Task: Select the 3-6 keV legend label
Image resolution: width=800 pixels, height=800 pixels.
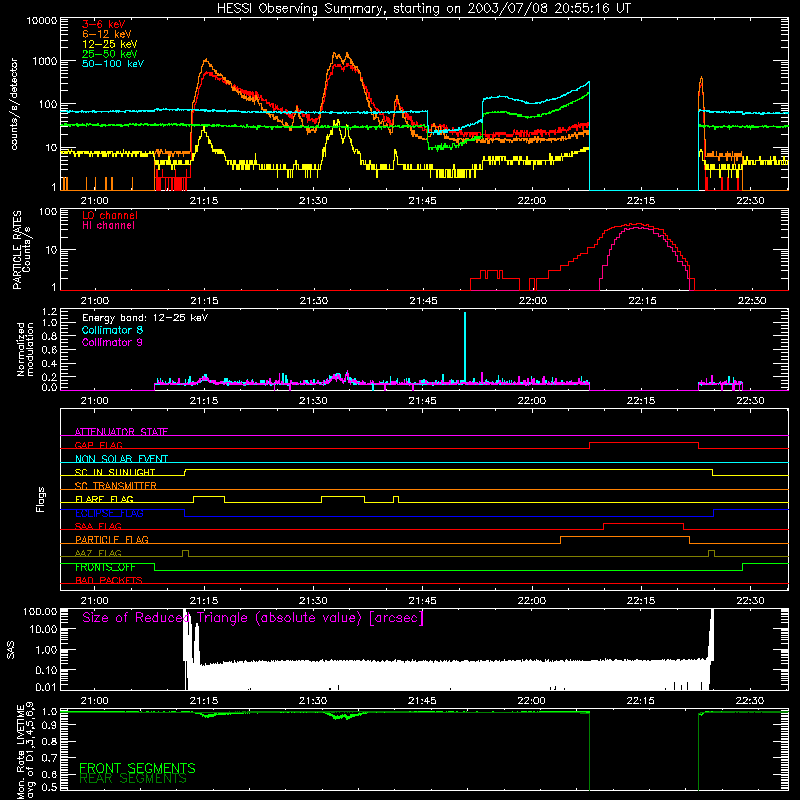Action: 103,24
